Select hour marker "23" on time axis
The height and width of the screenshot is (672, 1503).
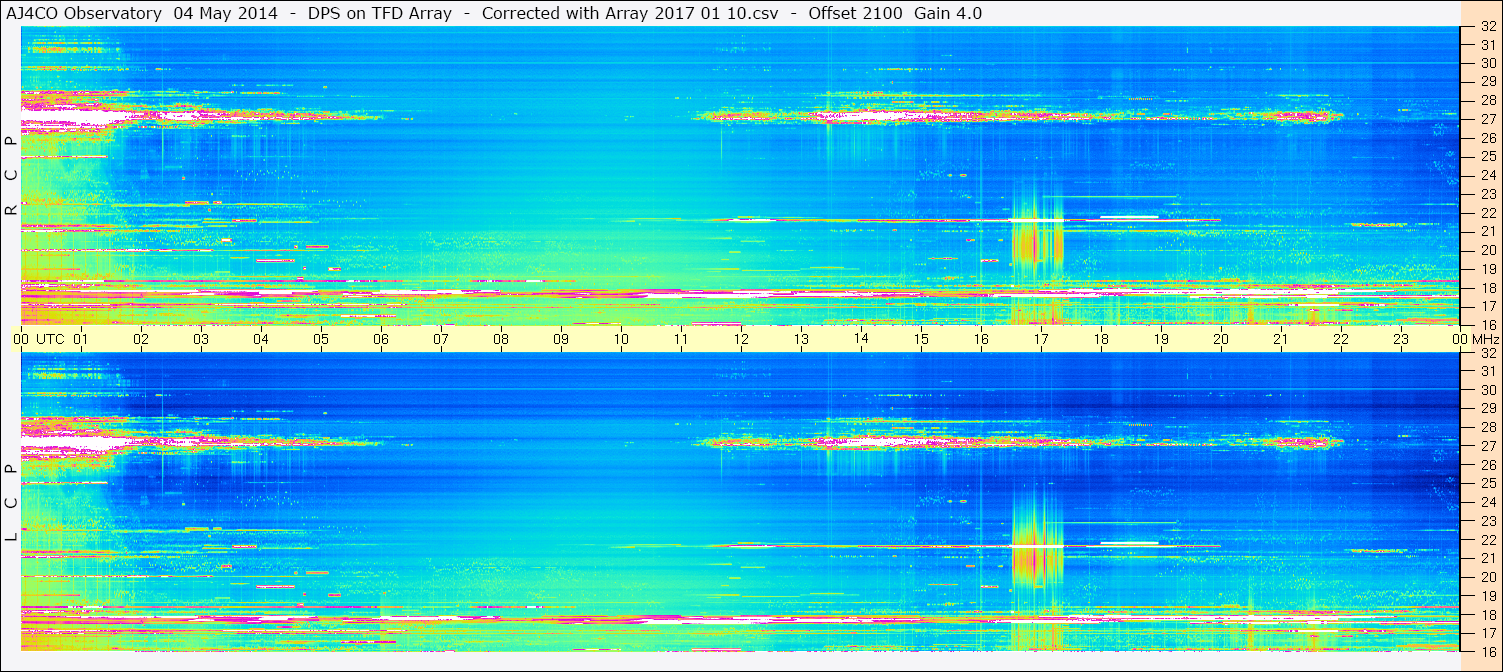point(1401,339)
